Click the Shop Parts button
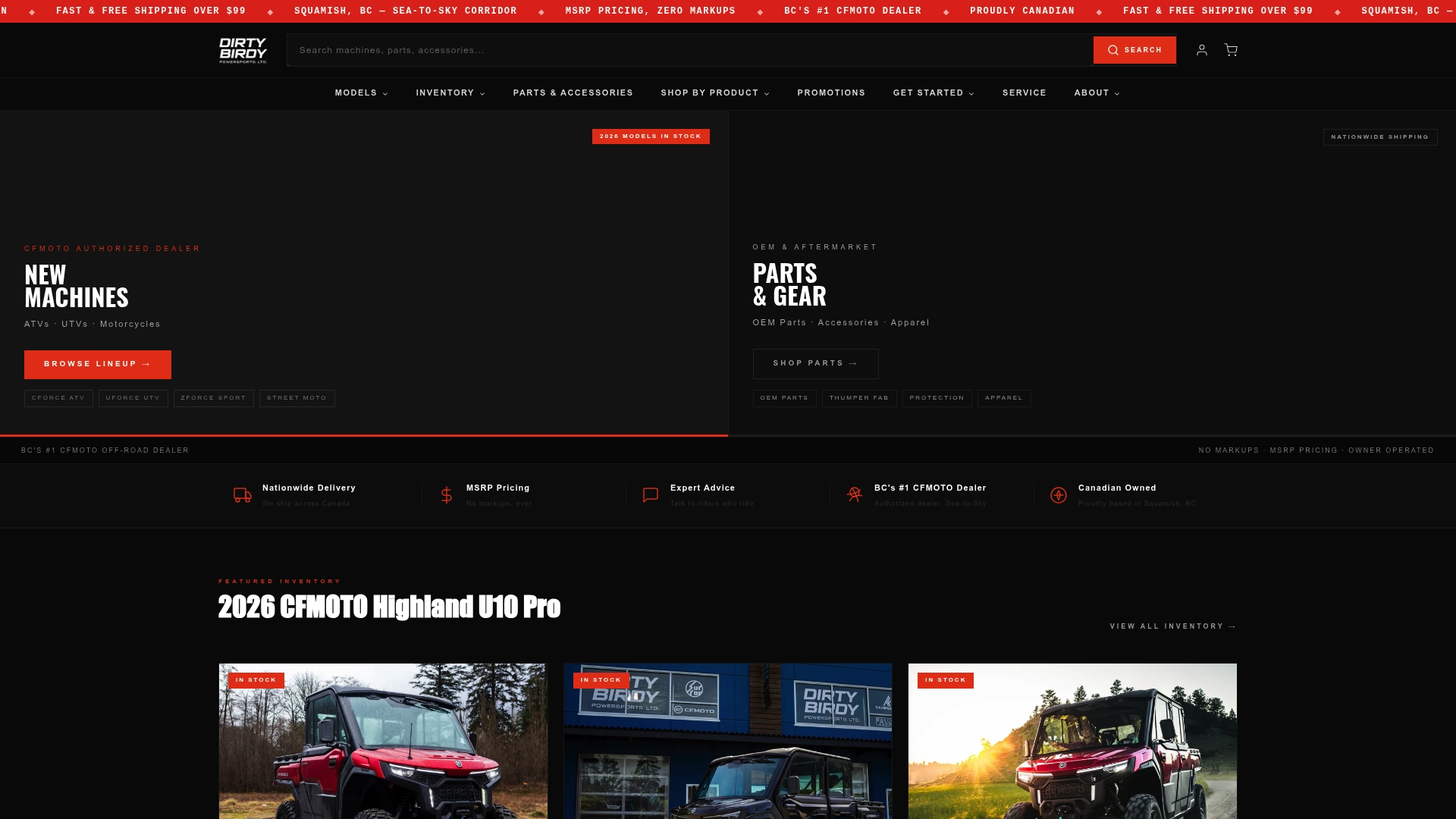The image size is (1456, 819). [816, 364]
